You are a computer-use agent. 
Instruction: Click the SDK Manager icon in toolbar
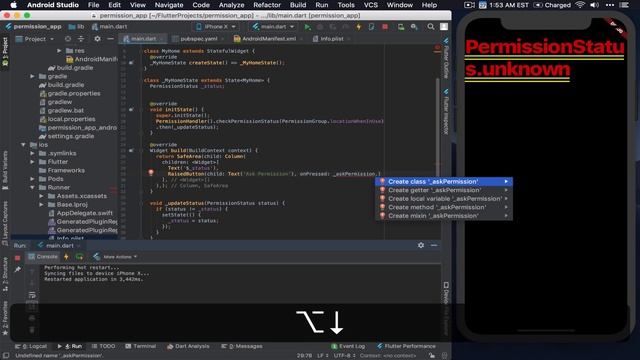414,27
